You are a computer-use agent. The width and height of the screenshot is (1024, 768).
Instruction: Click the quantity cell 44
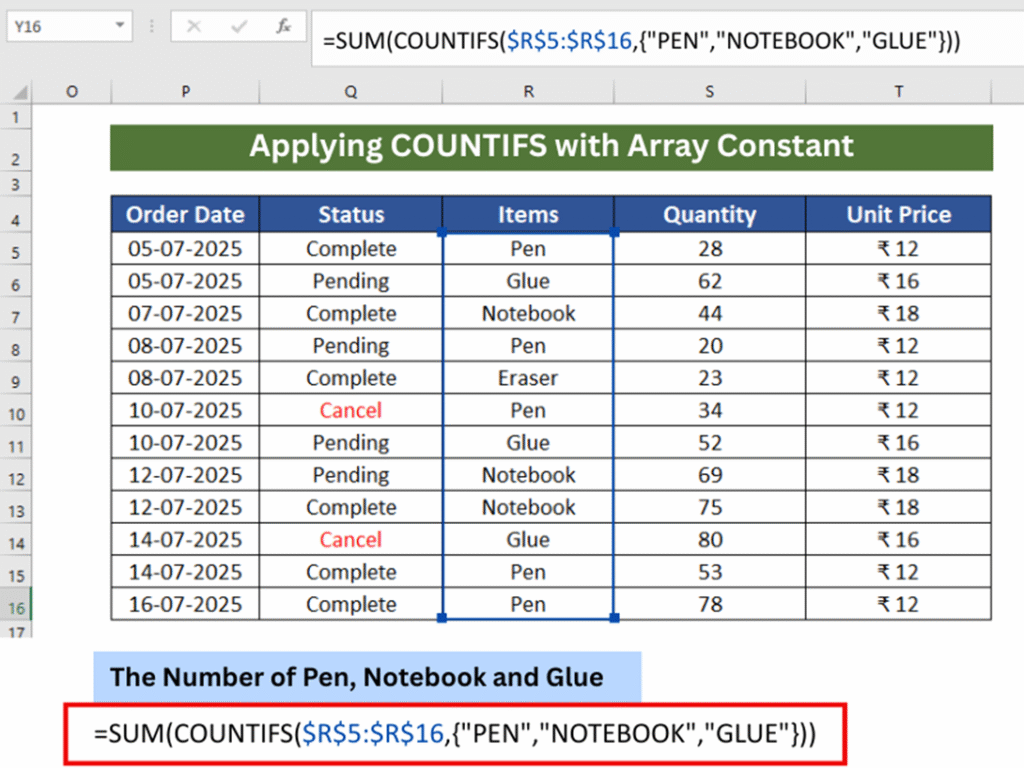(710, 313)
